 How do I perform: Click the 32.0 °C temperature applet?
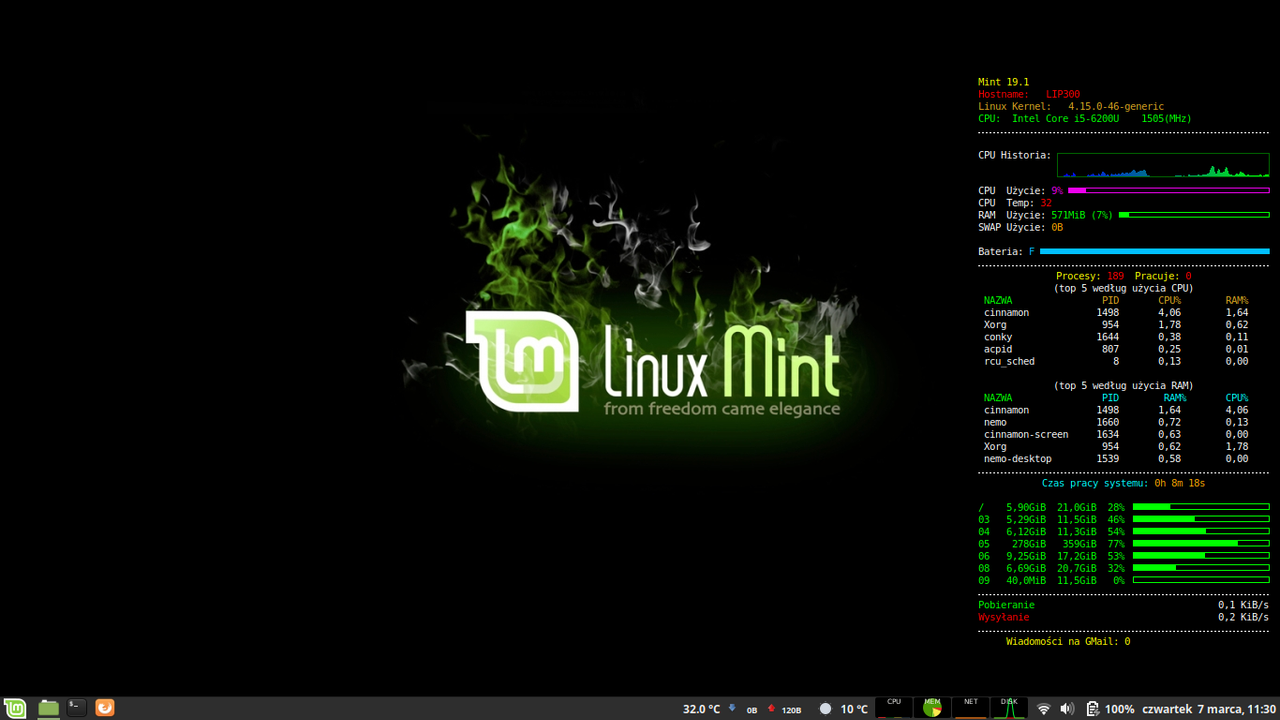click(701, 709)
